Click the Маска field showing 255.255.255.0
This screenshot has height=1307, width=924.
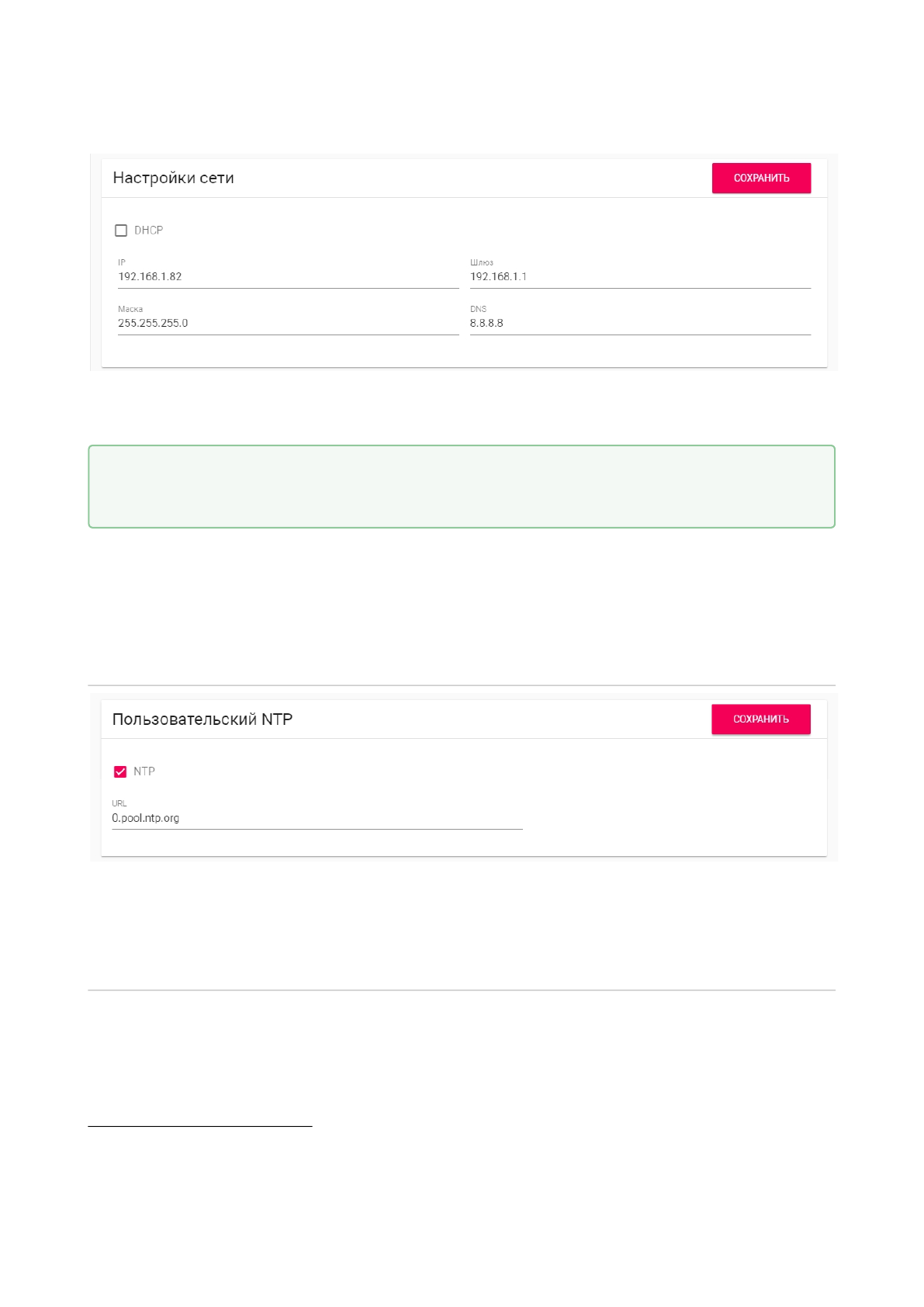click(287, 324)
